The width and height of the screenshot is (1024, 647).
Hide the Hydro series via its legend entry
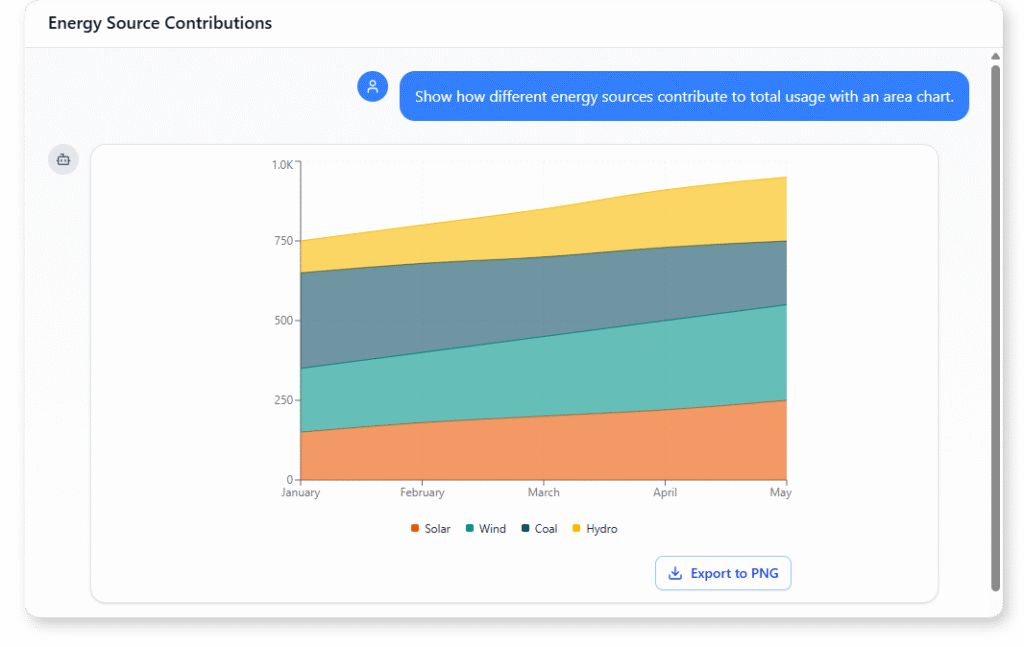pos(594,528)
